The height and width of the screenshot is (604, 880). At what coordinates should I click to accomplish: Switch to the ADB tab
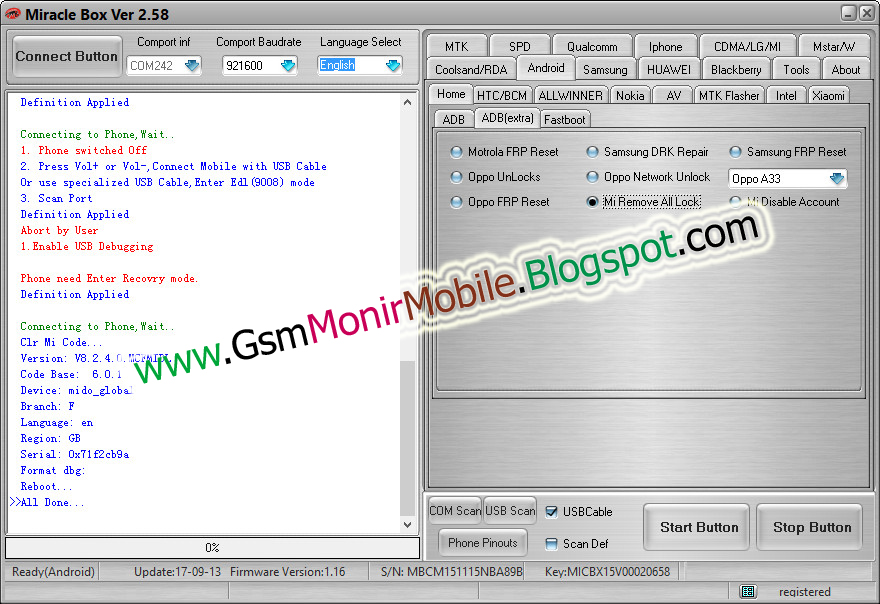453,120
